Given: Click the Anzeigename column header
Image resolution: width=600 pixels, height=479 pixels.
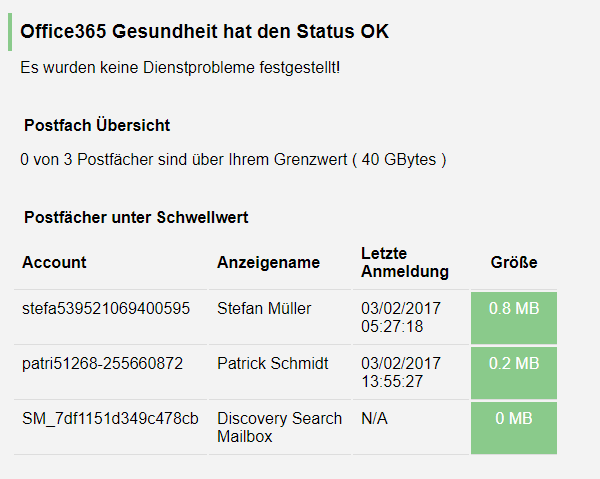Looking at the screenshot, I should (268, 262).
